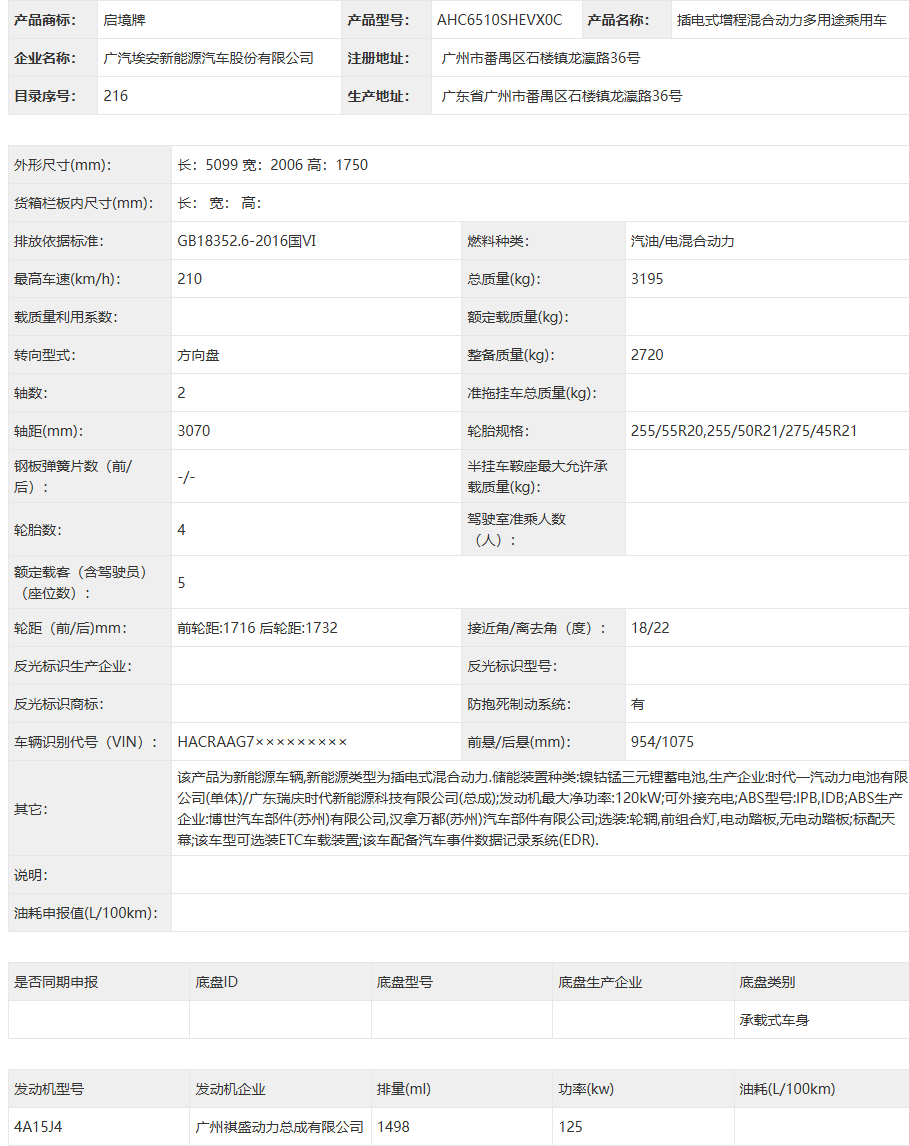
Task: Select VIN value HACRAAG7×××××××××
Action: 262,742
